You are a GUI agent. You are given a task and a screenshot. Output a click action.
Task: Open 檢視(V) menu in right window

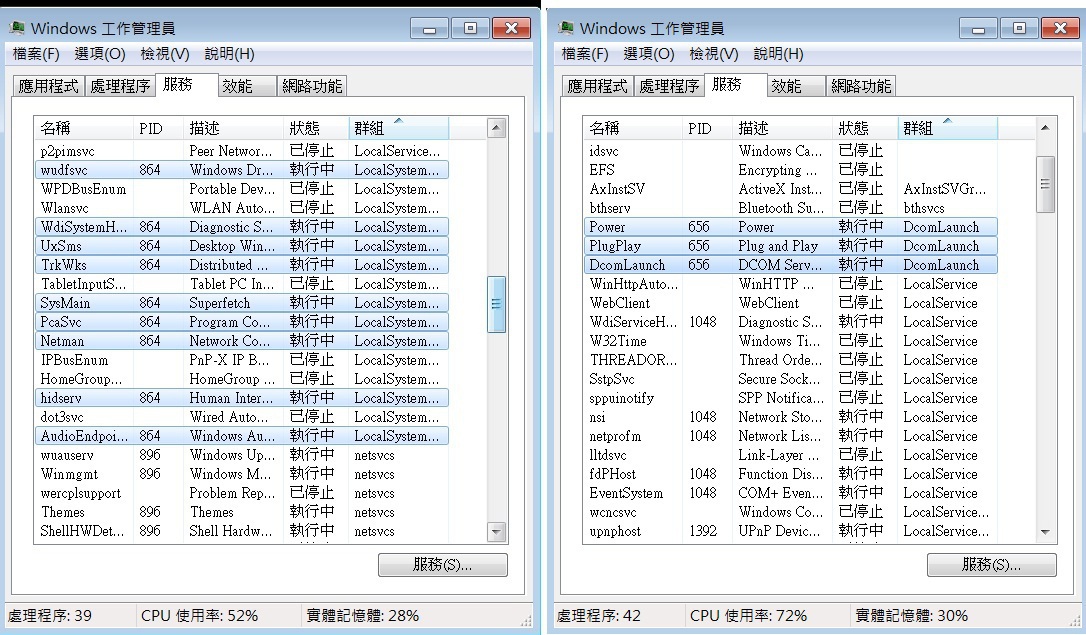click(x=714, y=53)
